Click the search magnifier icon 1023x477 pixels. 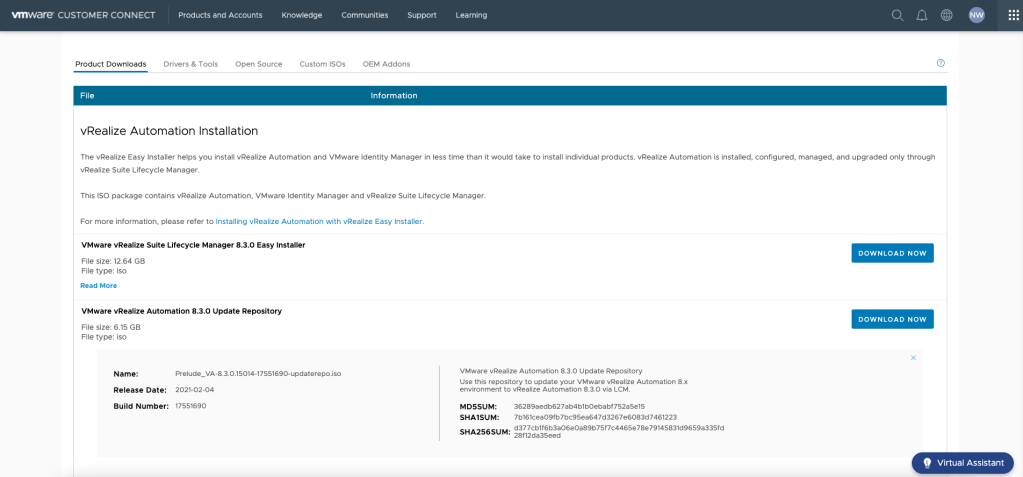[x=897, y=15]
